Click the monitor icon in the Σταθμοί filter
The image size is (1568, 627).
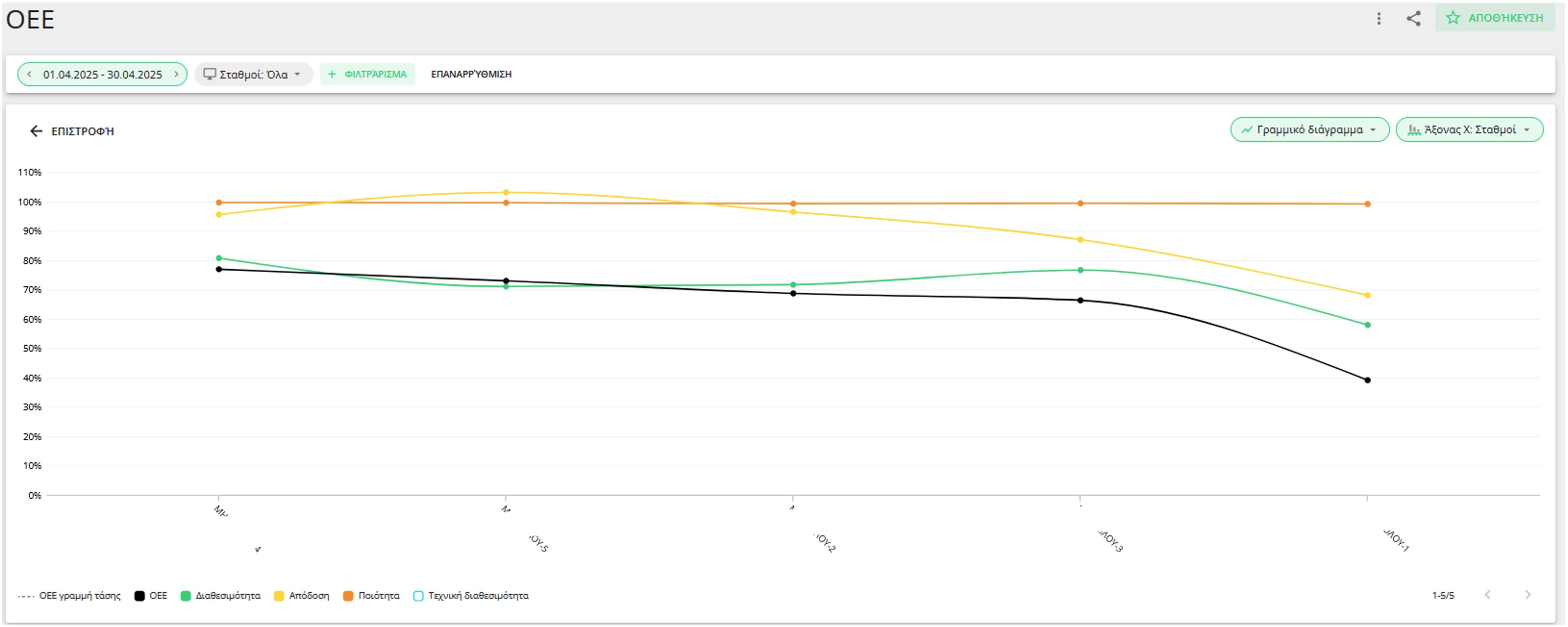[x=211, y=74]
